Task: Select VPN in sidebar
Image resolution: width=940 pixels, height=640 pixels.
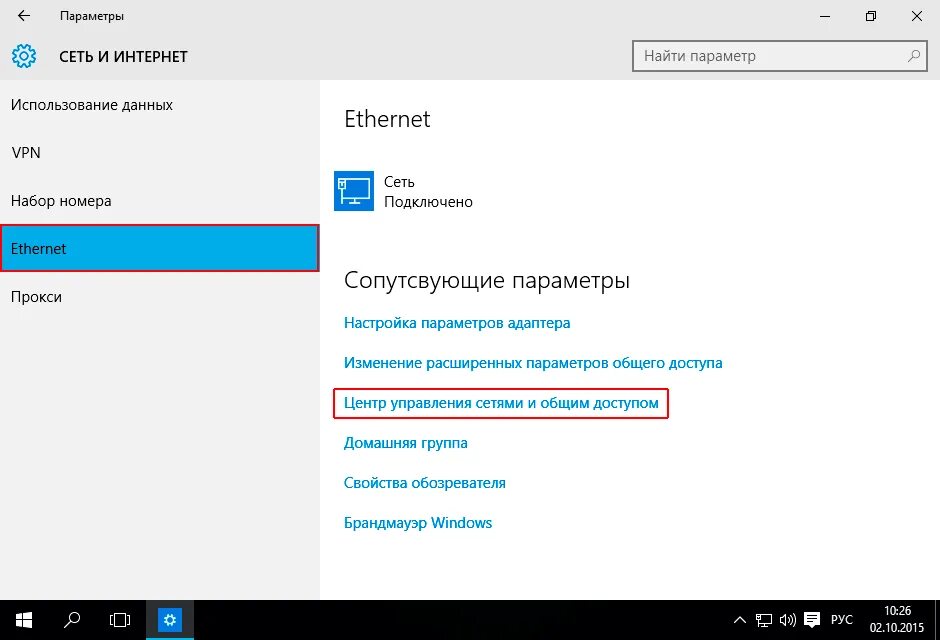Action: [x=159, y=153]
